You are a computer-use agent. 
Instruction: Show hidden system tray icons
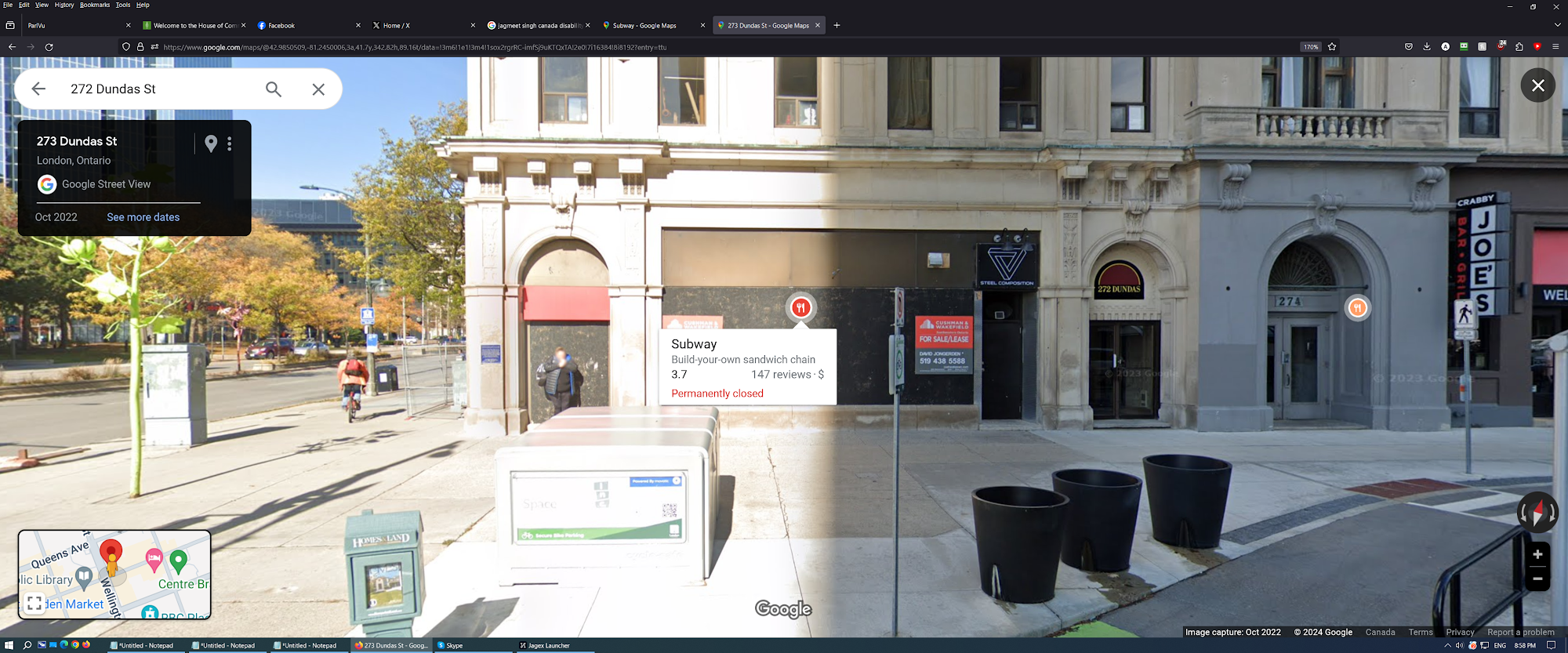(1447, 646)
